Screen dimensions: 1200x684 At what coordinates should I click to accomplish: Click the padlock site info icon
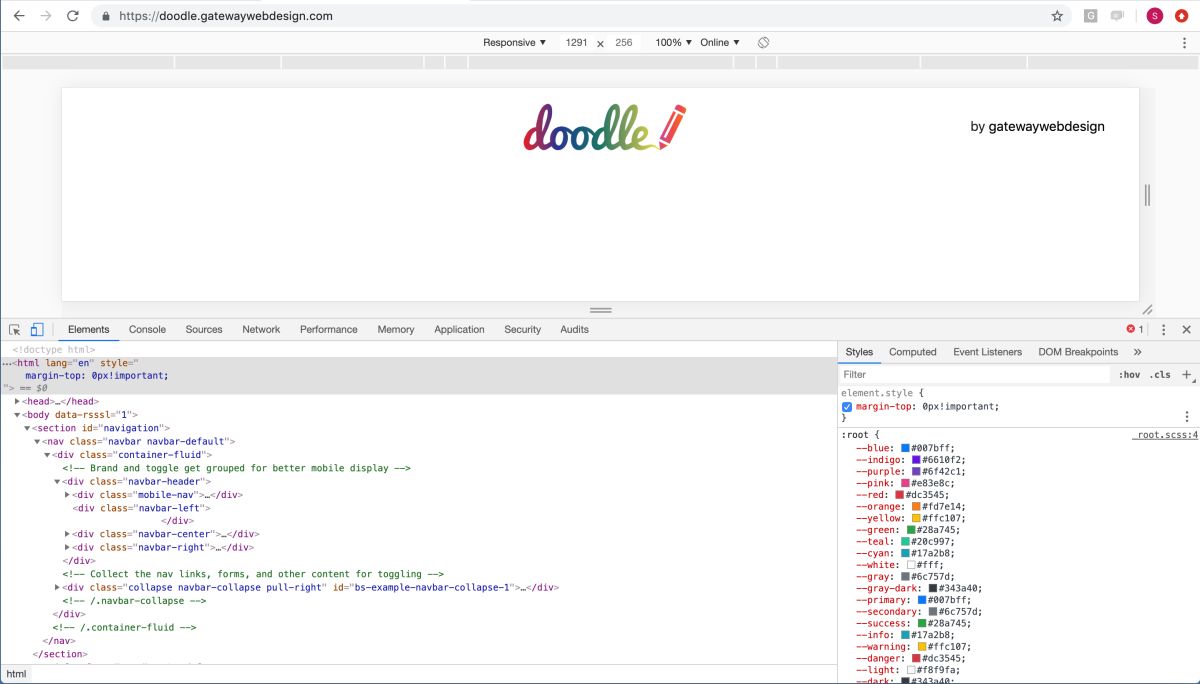pos(105,16)
